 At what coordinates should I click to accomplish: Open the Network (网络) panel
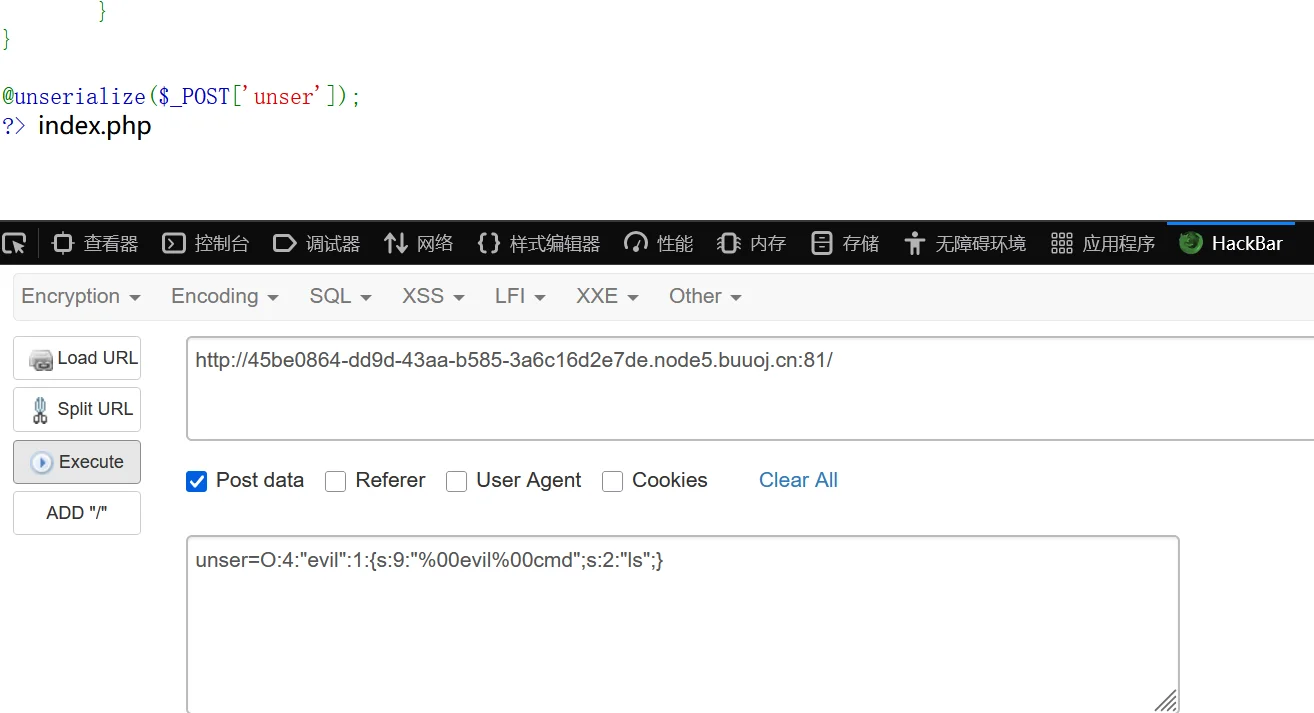[419, 243]
